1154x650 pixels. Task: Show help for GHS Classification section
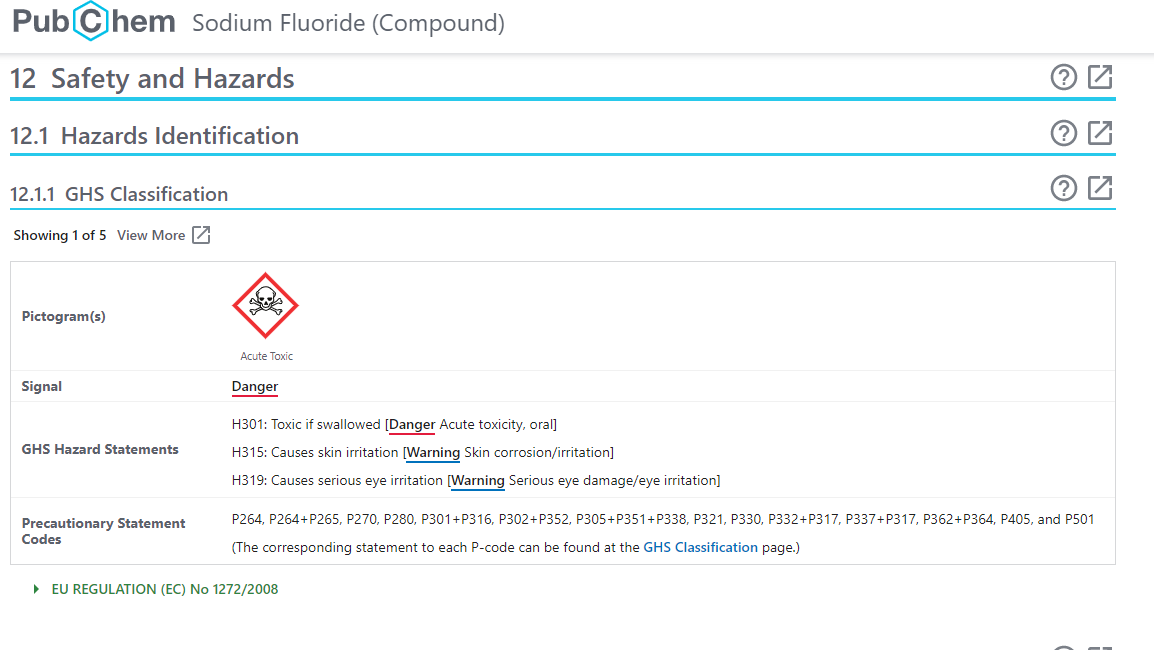pos(1064,188)
